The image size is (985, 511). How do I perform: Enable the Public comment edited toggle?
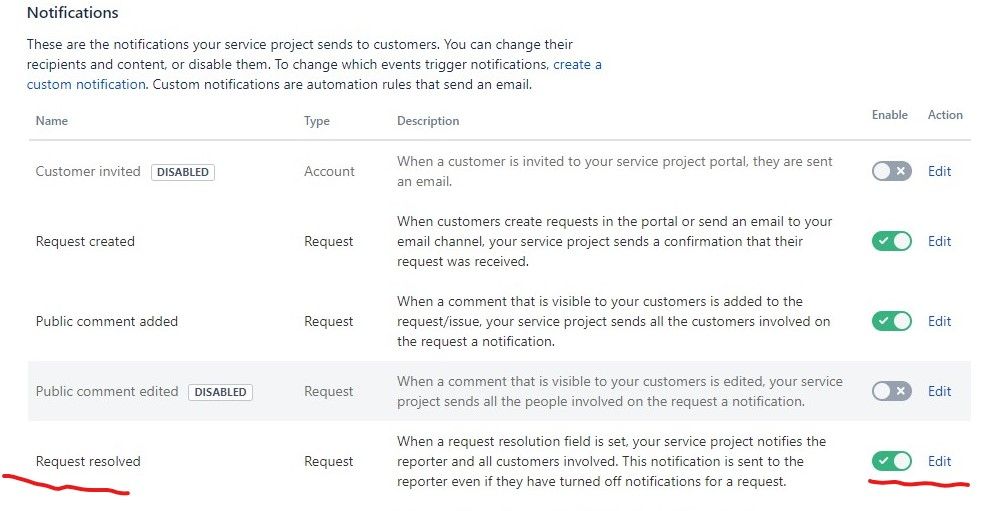pos(891,391)
